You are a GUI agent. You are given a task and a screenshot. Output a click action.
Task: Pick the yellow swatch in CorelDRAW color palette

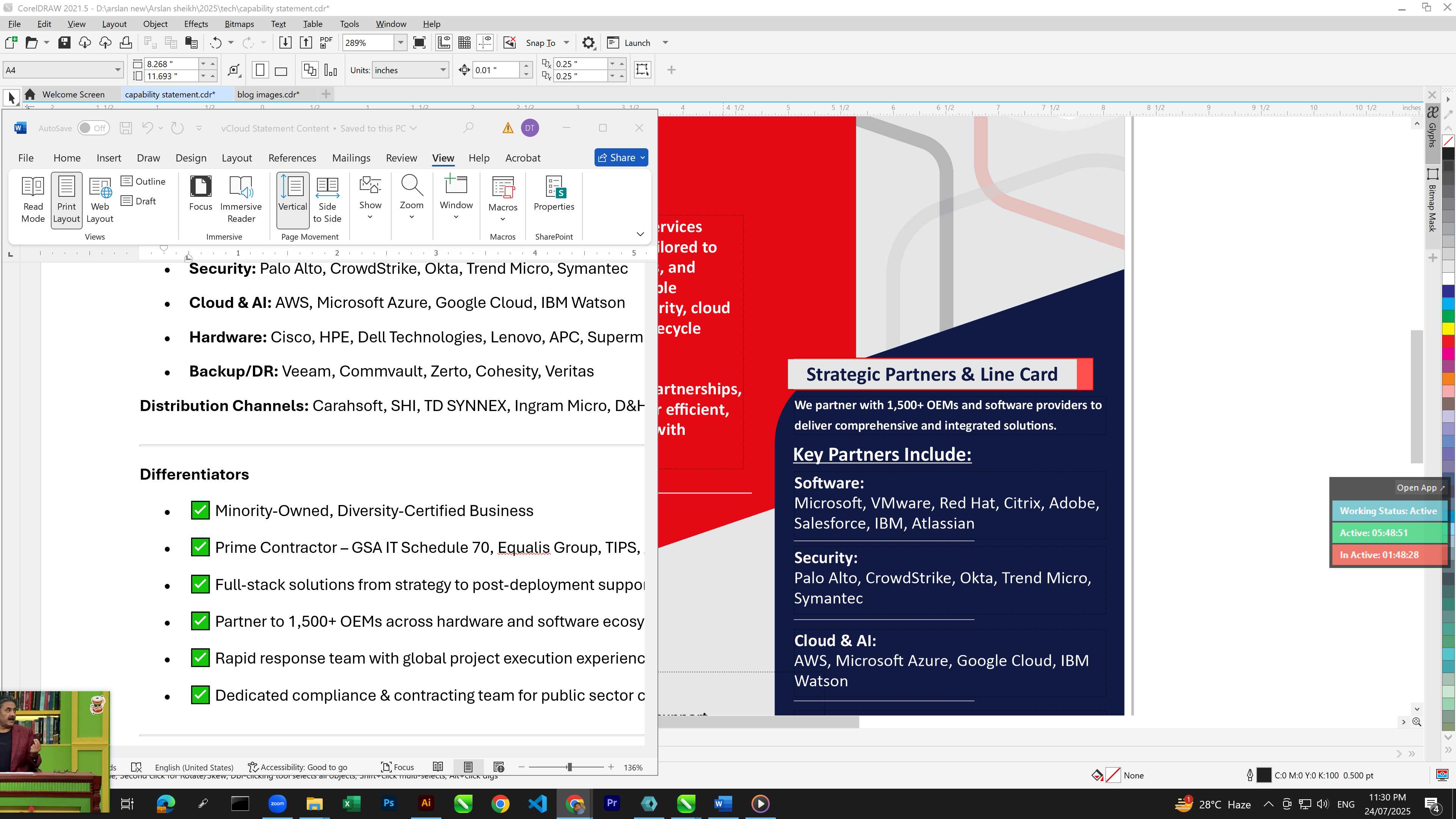point(1448,328)
